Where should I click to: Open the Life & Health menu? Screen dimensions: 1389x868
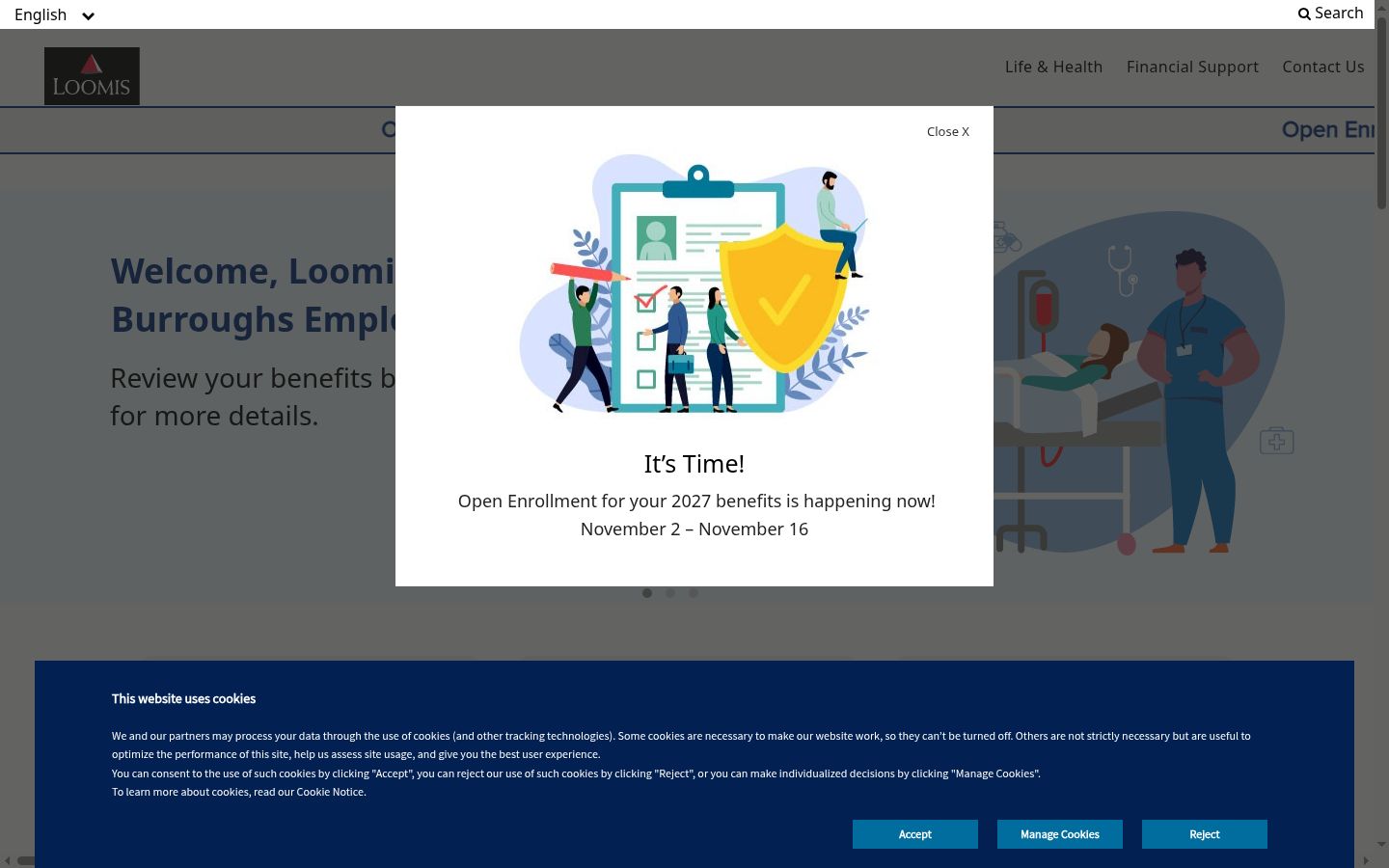1053,67
